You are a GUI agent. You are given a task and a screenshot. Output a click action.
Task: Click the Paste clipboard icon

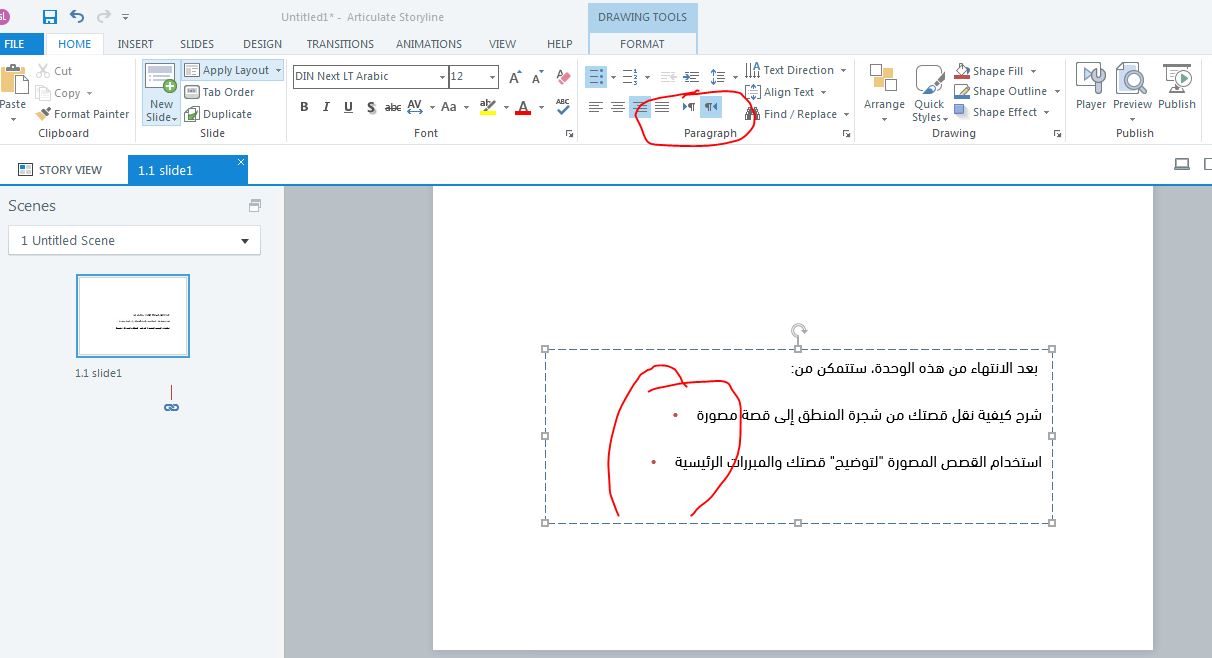tap(13, 82)
